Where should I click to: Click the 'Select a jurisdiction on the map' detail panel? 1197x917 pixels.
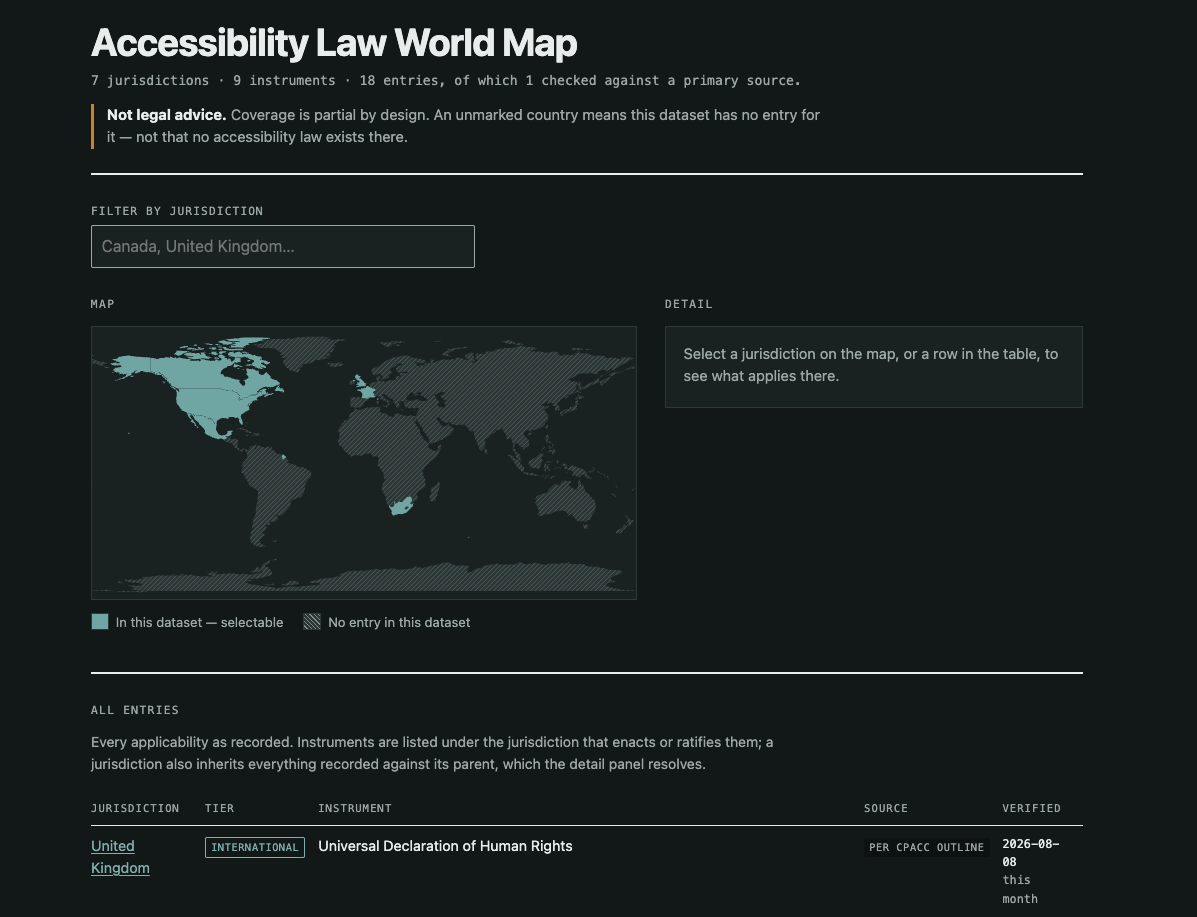[x=873, y=367]
